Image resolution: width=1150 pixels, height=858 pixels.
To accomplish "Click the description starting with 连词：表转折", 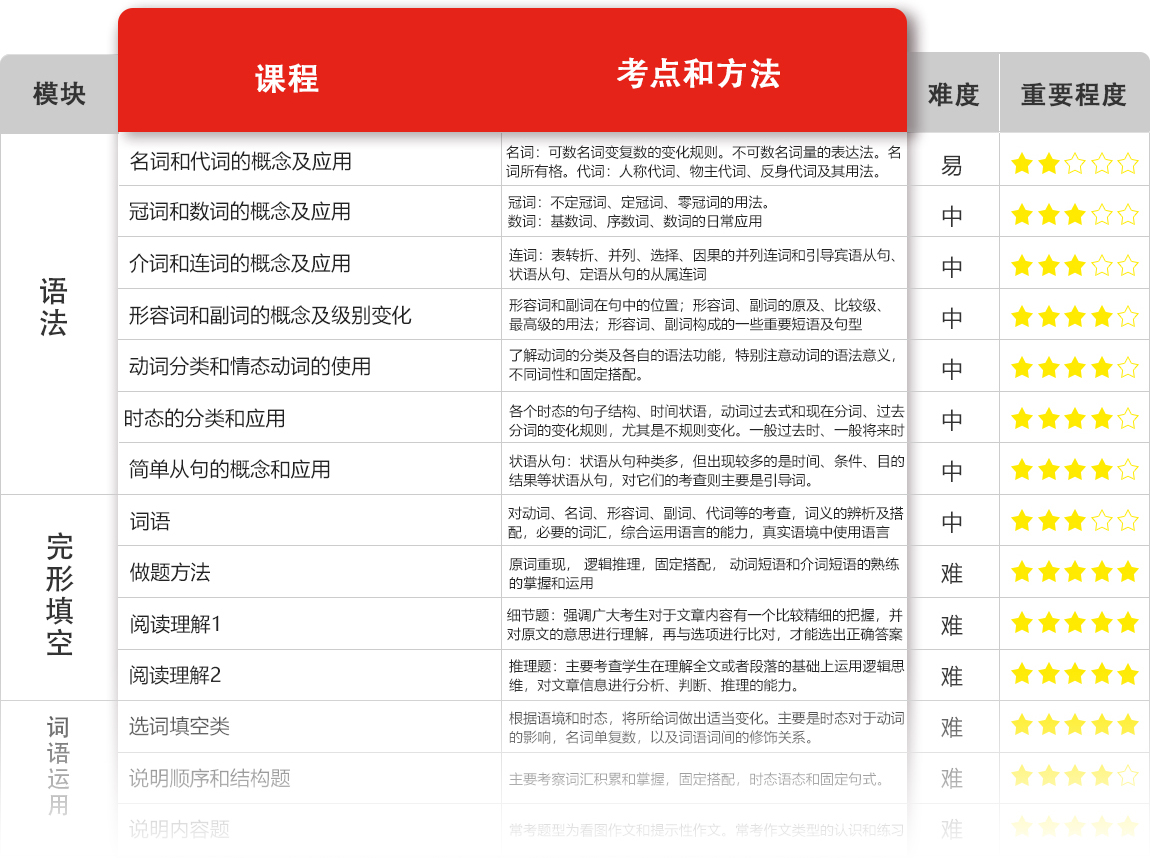I will tap(703, 264).
